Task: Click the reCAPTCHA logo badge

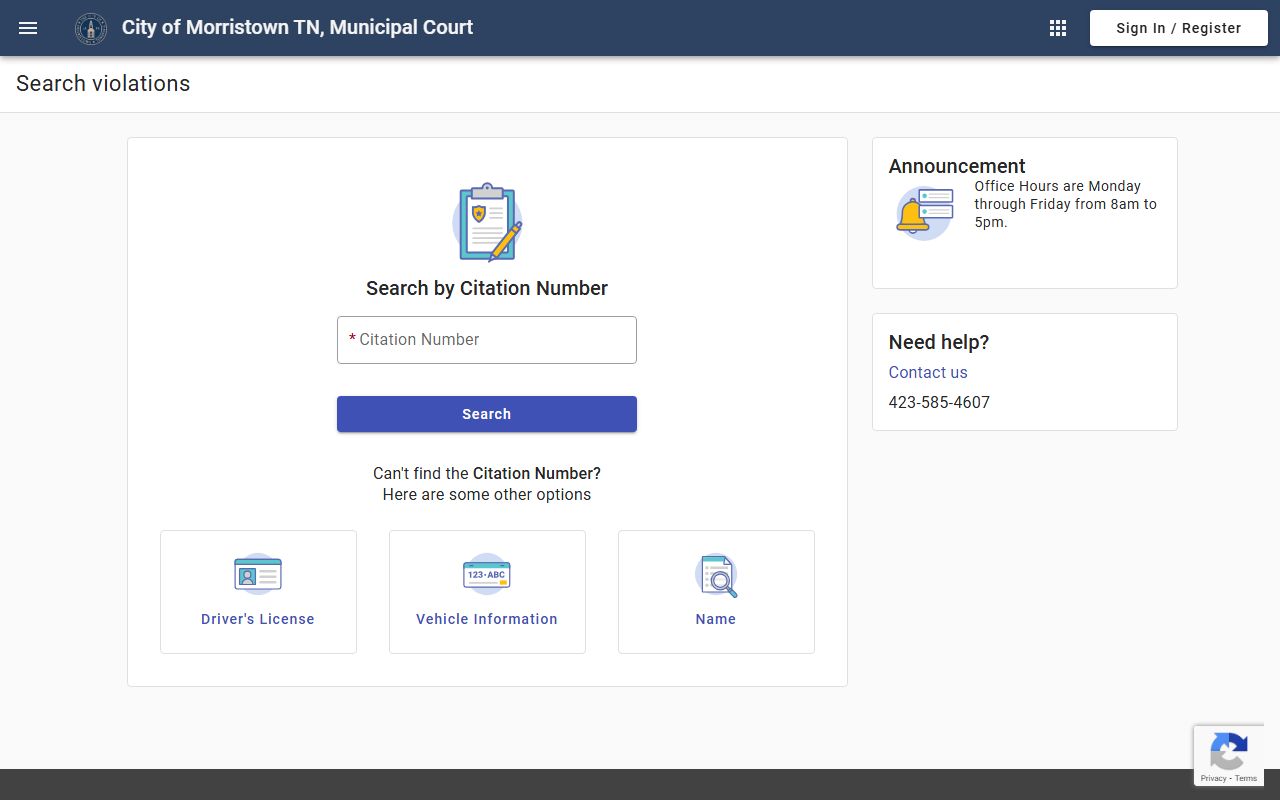Action: 1228,750
